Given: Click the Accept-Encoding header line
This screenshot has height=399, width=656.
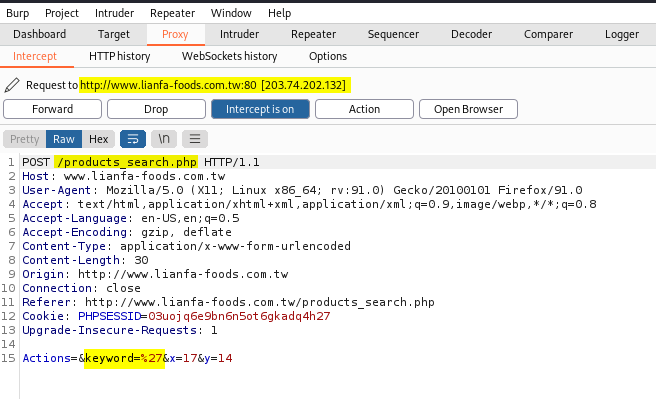Looking at the screenshot, I should (x=127, y=232).
